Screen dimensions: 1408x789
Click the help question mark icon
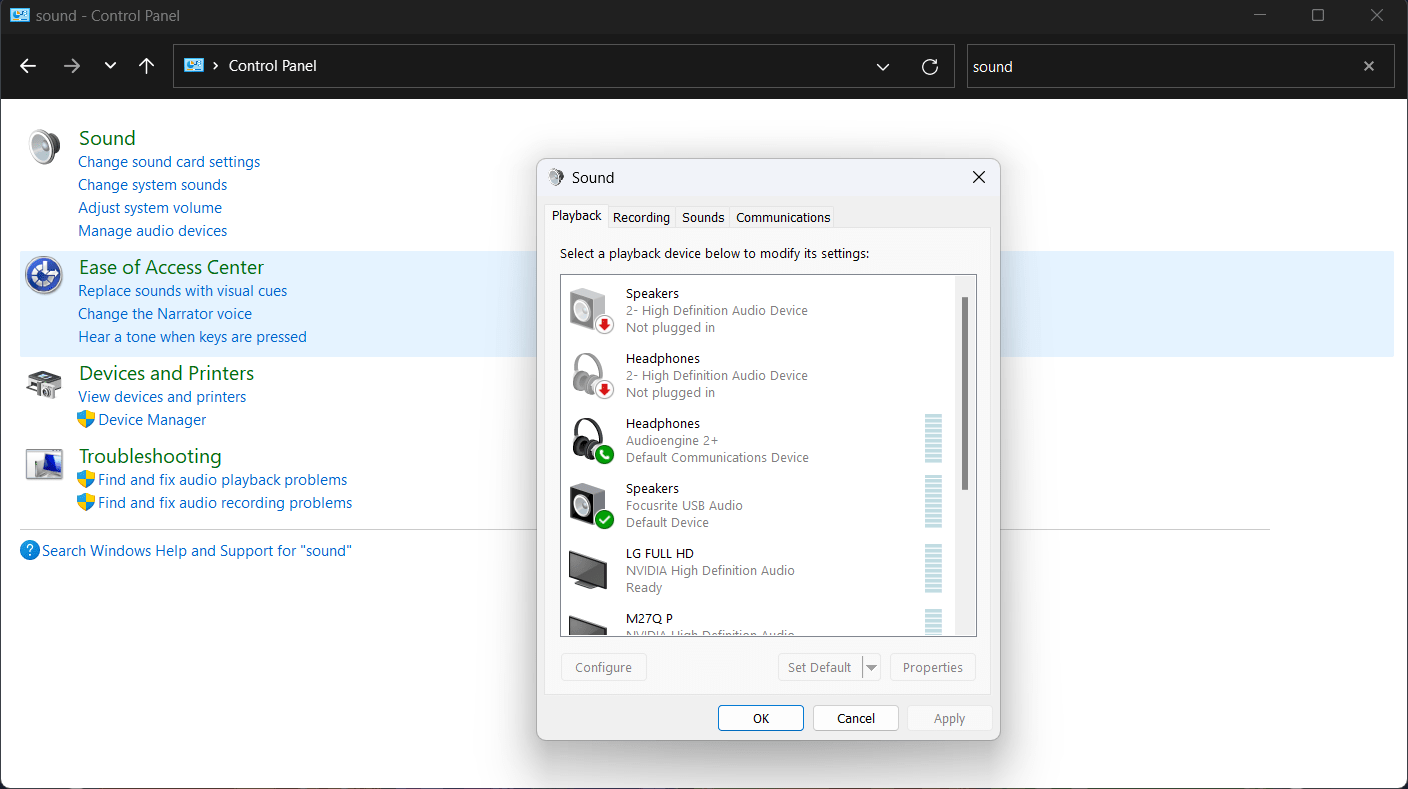pos(30,551)
